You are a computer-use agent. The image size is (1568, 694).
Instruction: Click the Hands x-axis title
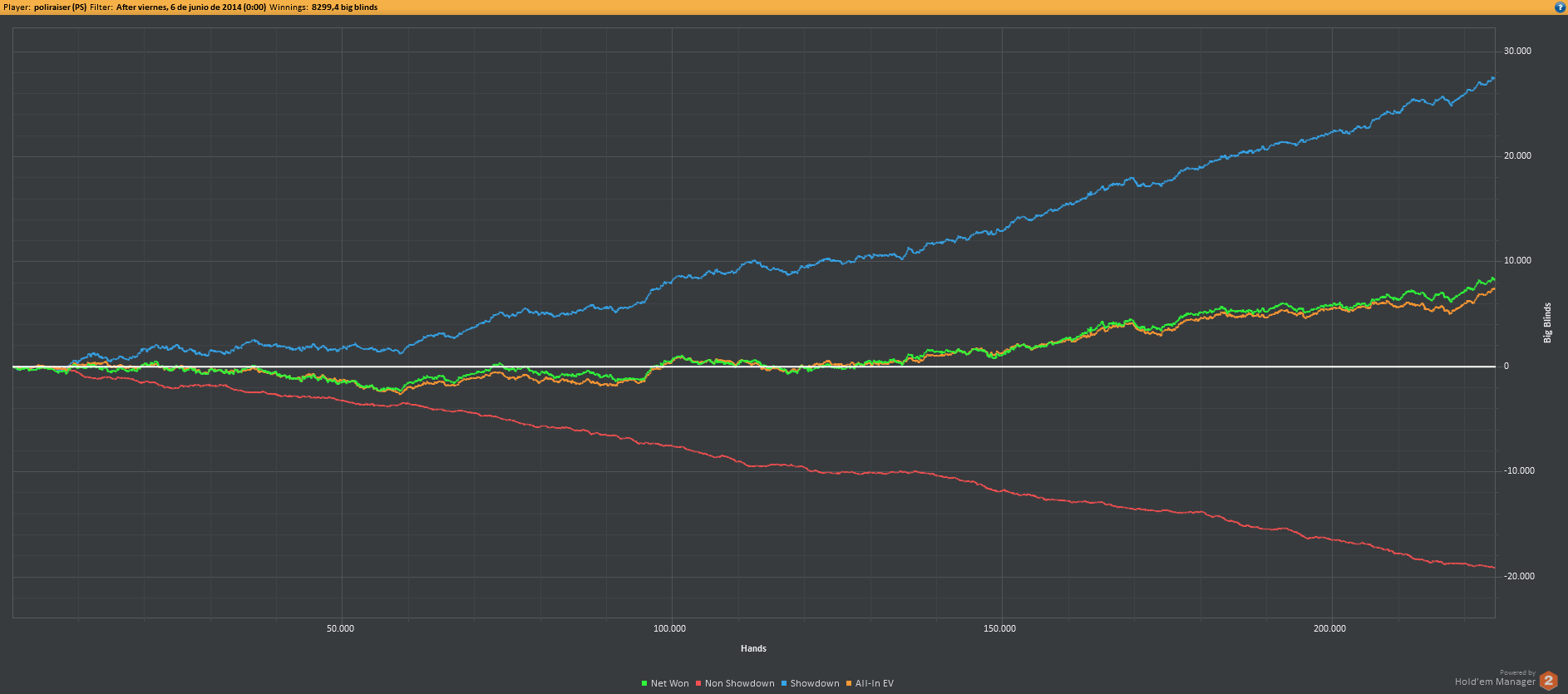click(753, 648)
